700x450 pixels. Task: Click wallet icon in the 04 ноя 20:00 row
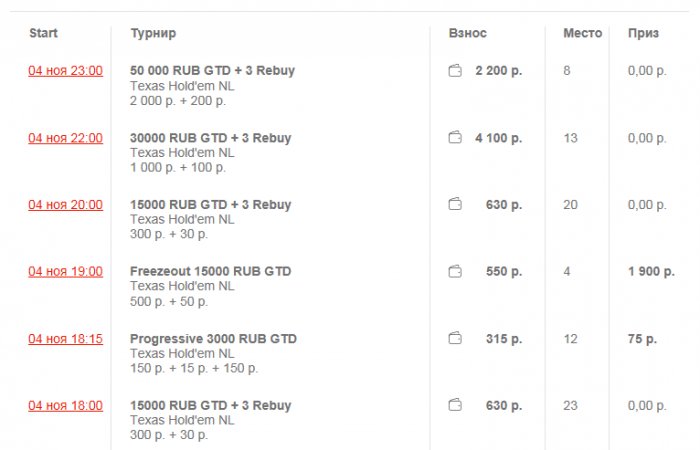456,205
